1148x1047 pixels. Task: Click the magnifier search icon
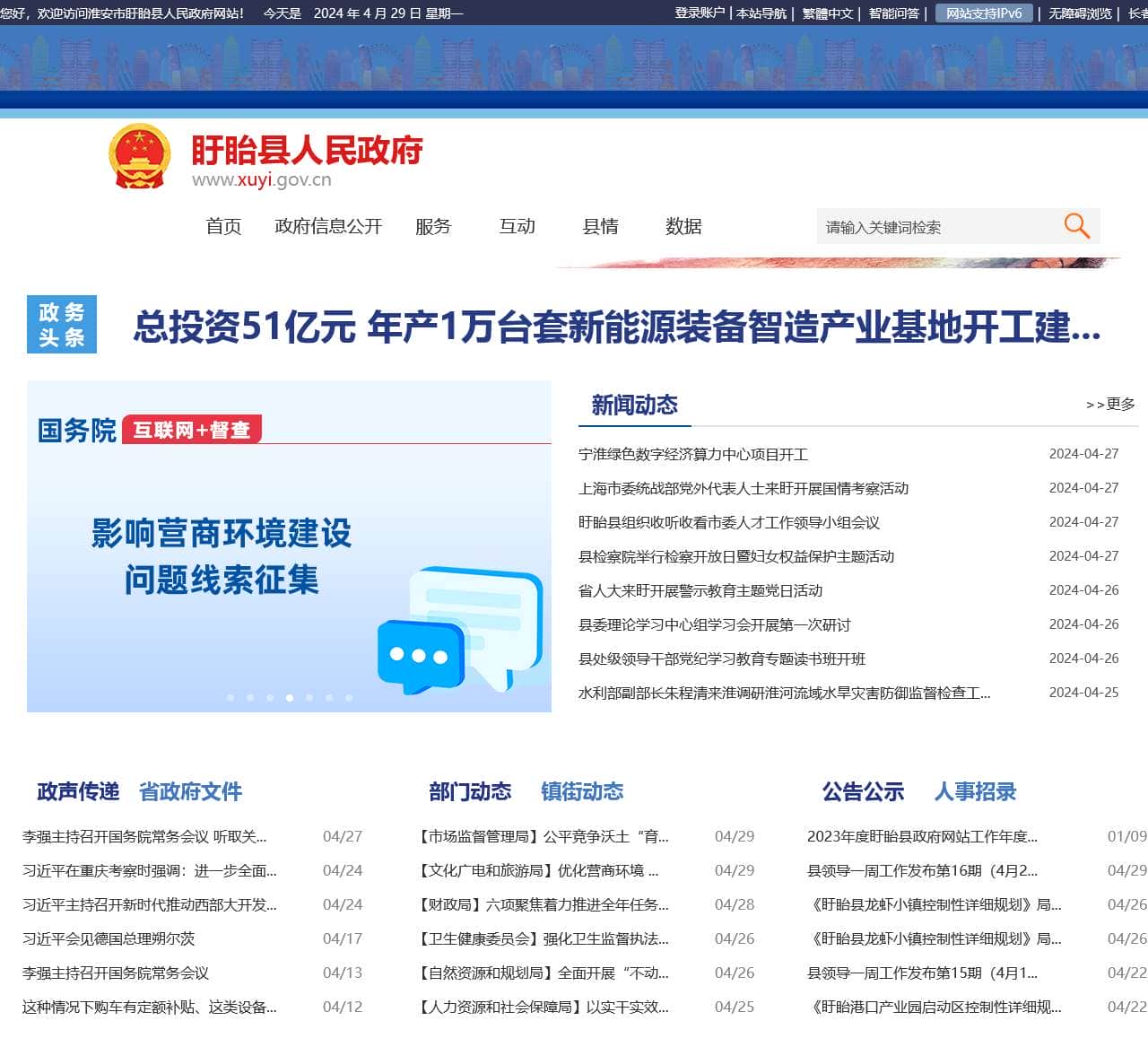(1075, 226)
